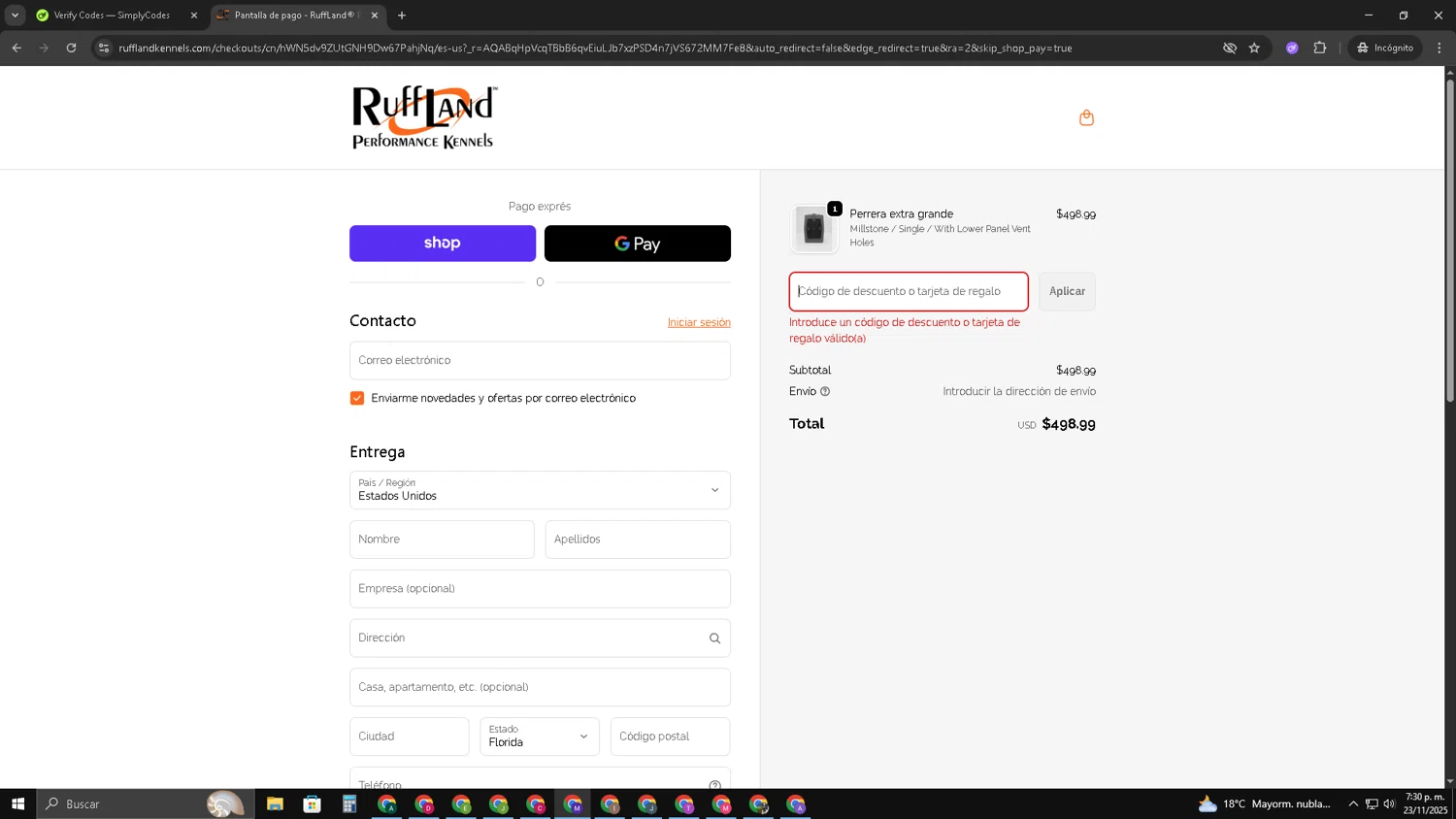The image size is (1456, 819).
Task: Reload the page with refresh icon
Action: (71, 48)
